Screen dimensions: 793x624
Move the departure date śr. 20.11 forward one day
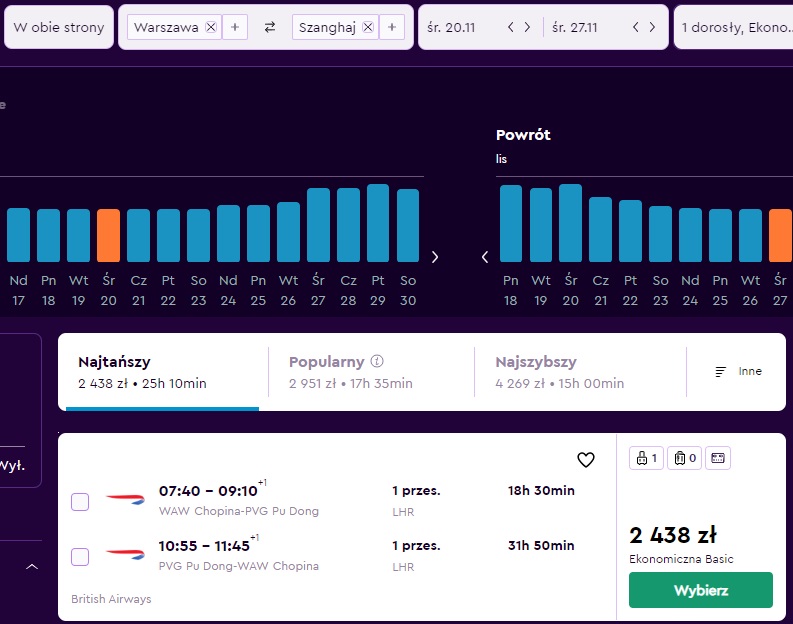coord(527,27)
